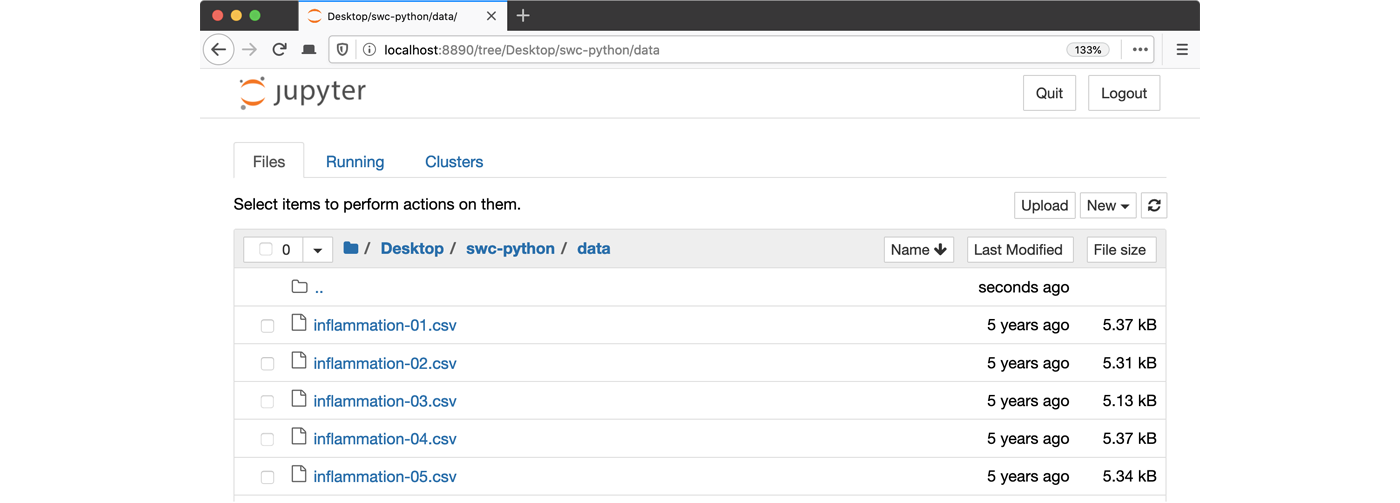Toggle the select-all items checkbox
The width and height of the screenshot is (1400, 503).
[x=266, y=249]
